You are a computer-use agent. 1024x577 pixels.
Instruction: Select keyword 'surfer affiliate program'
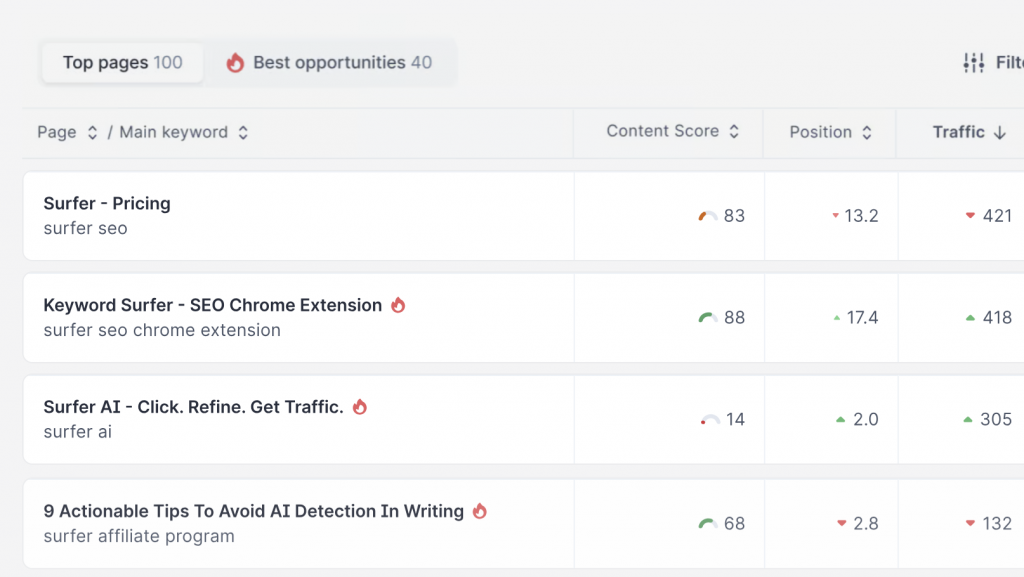pos(139,537)
